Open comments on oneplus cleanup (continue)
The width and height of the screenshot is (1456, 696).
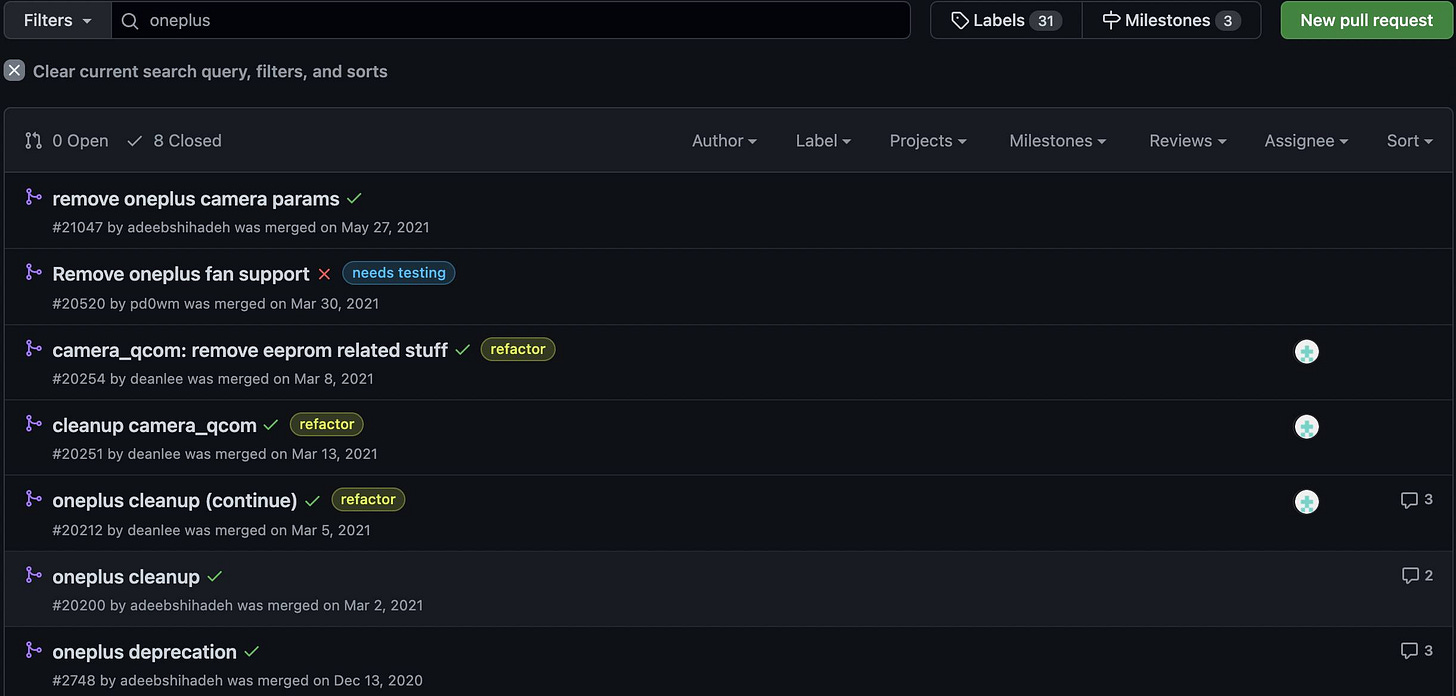point(1417,500)
